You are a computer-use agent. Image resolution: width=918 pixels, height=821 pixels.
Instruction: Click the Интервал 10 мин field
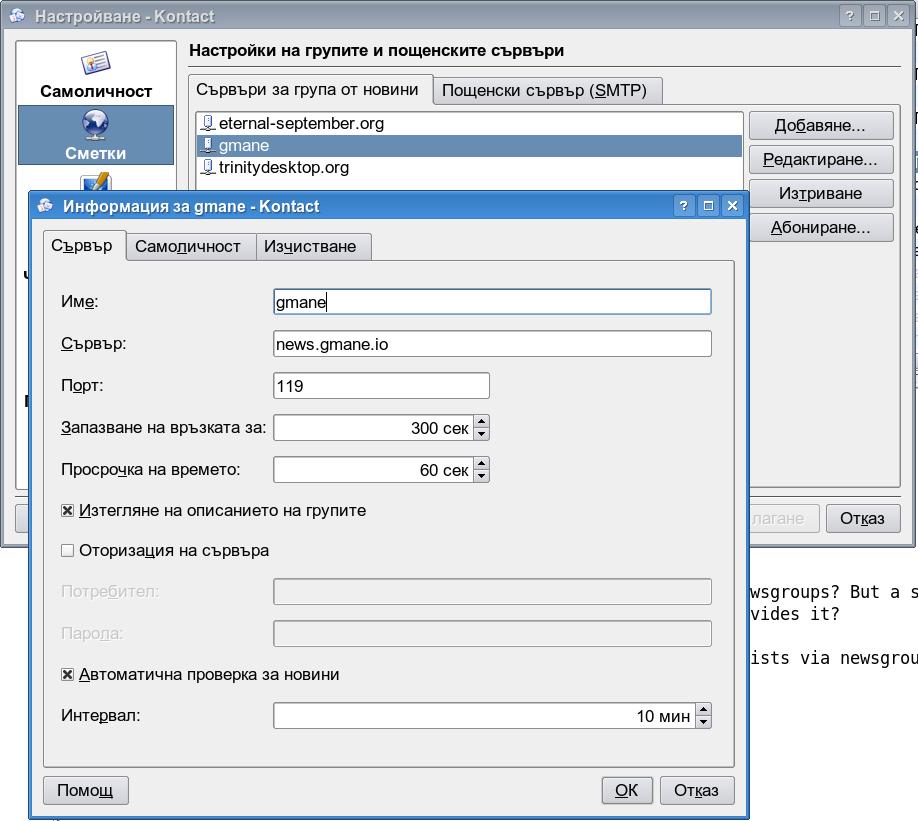pyautogui.click(x=485, y=716)
